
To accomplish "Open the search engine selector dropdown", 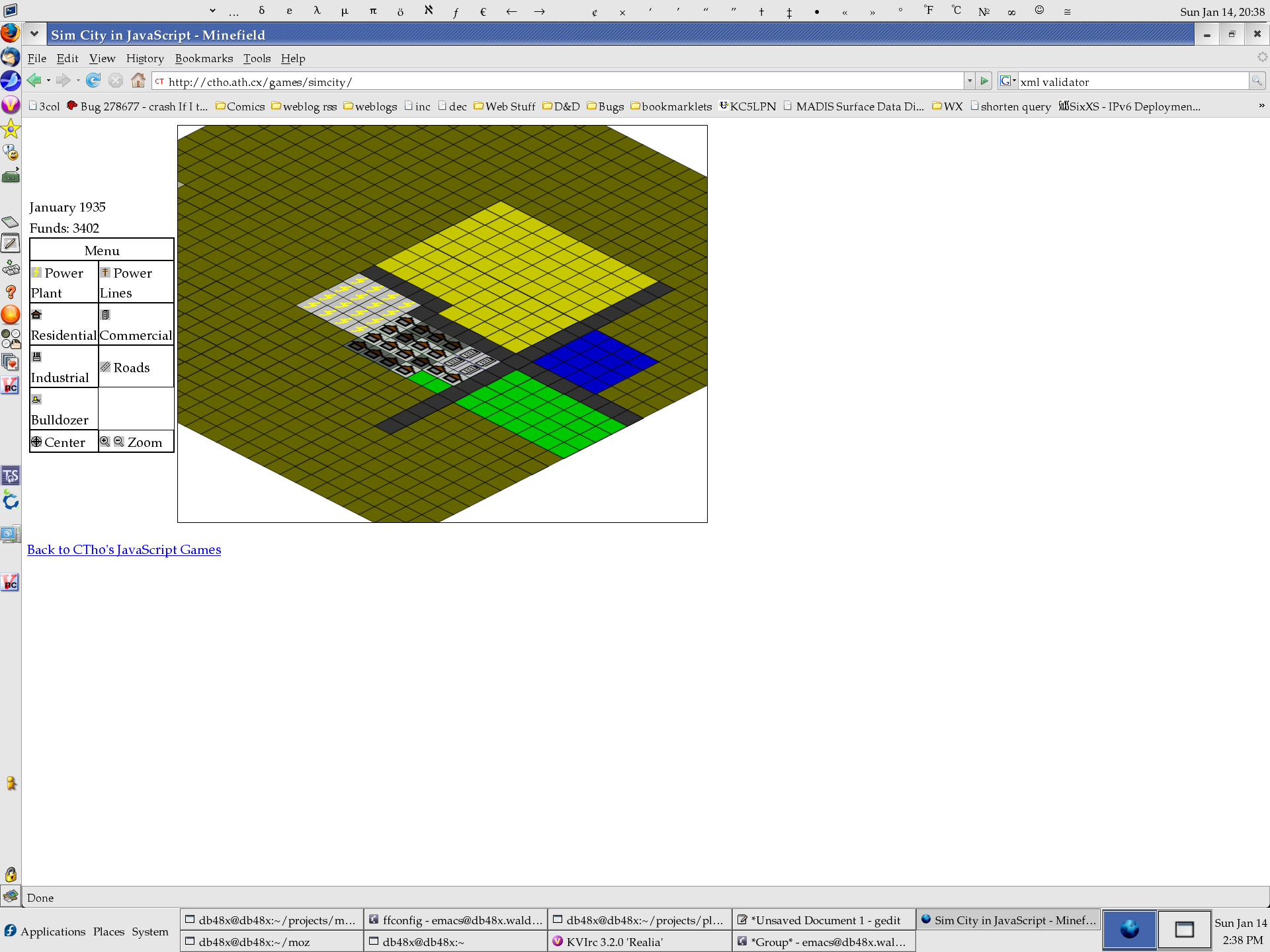I will (x=1007, y=81).
